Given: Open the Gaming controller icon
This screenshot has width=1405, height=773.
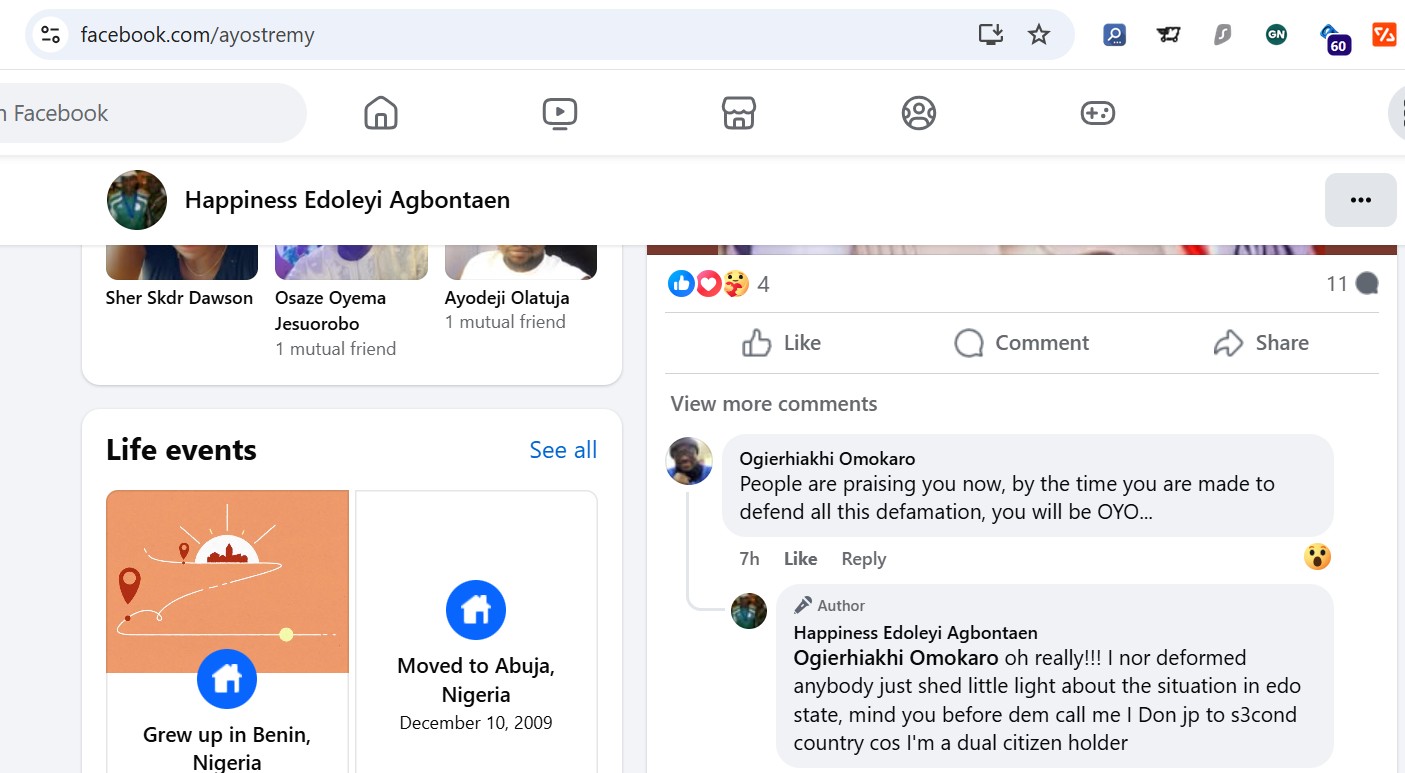Looking at the screenshot, I should (1097, 113).
